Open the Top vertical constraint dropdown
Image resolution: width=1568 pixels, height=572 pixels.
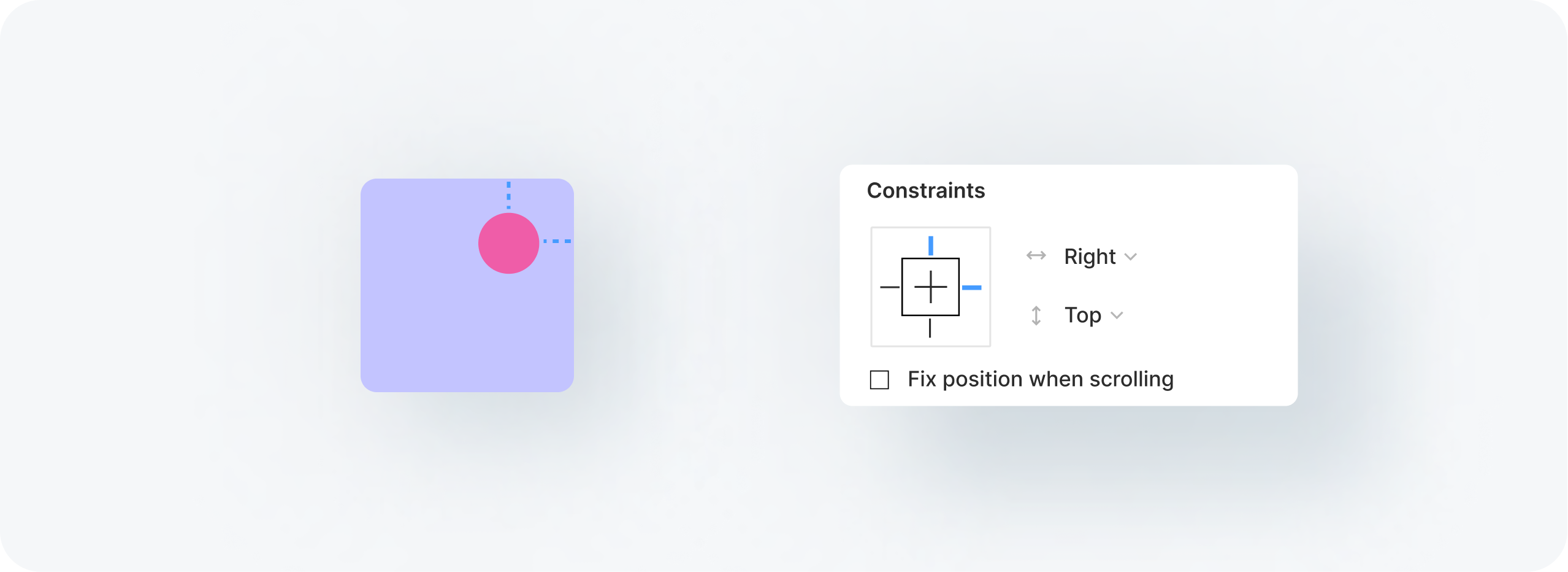[1082, 315]
